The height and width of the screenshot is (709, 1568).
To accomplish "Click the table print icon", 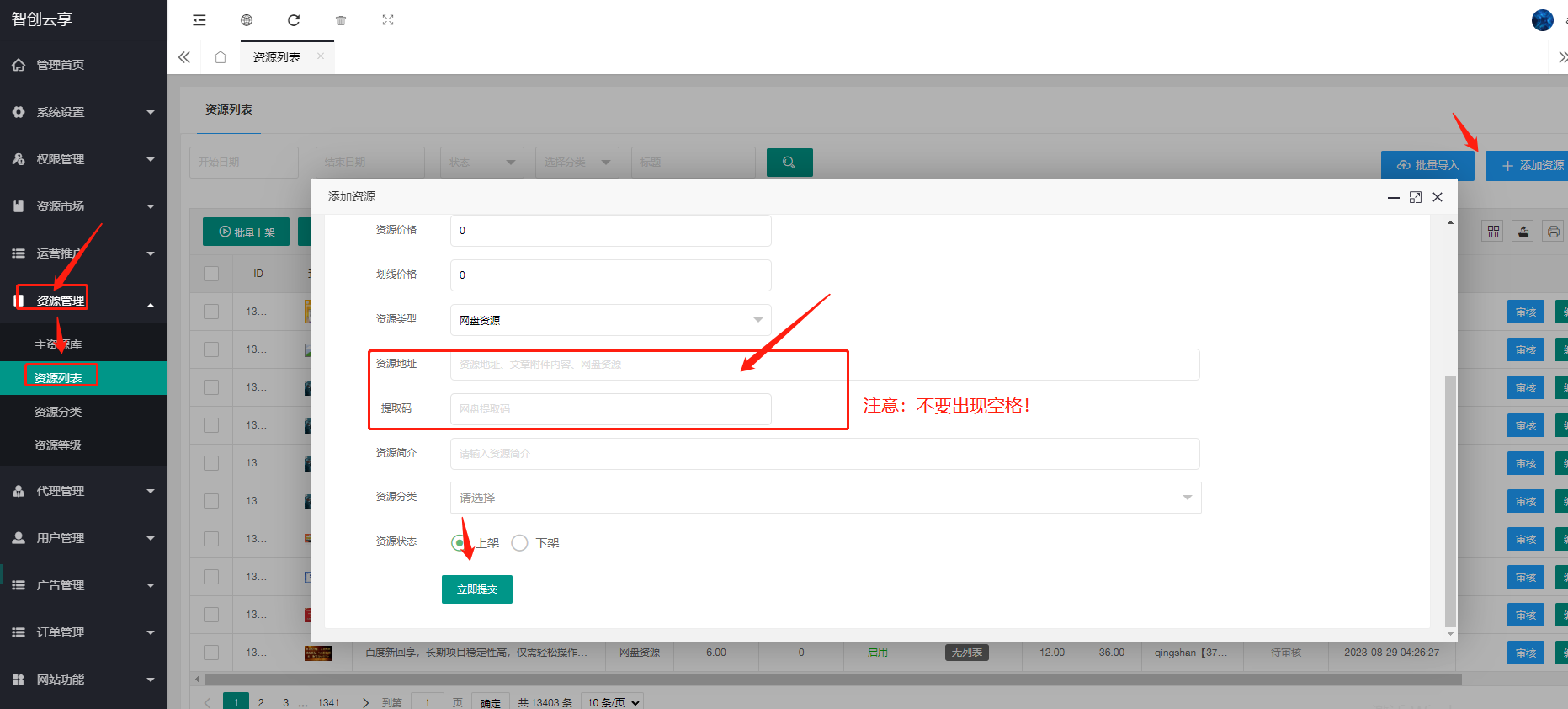I will click(1554, 232).
